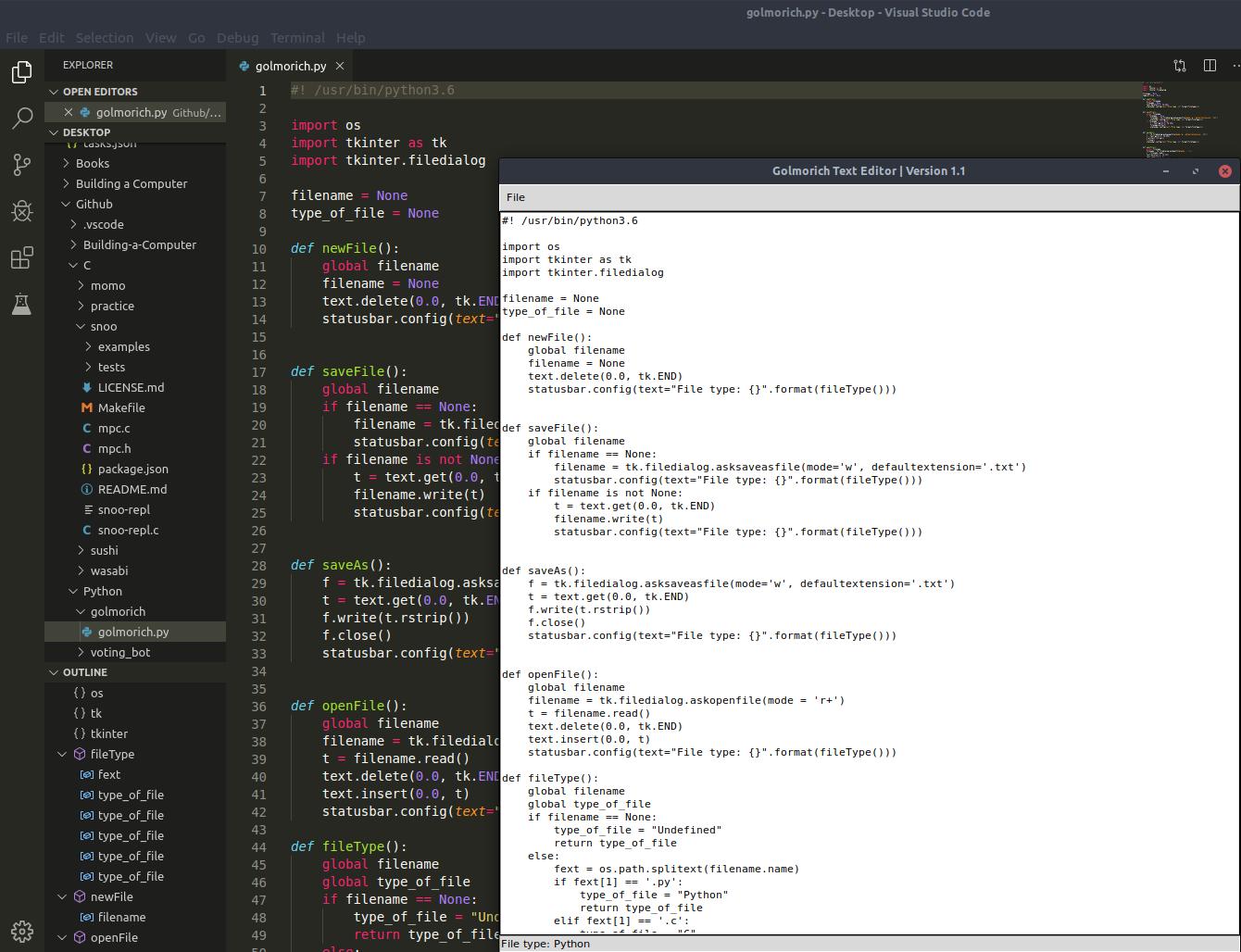Click the Python icon on the golmorich.py tab

(x=244, y=66)
